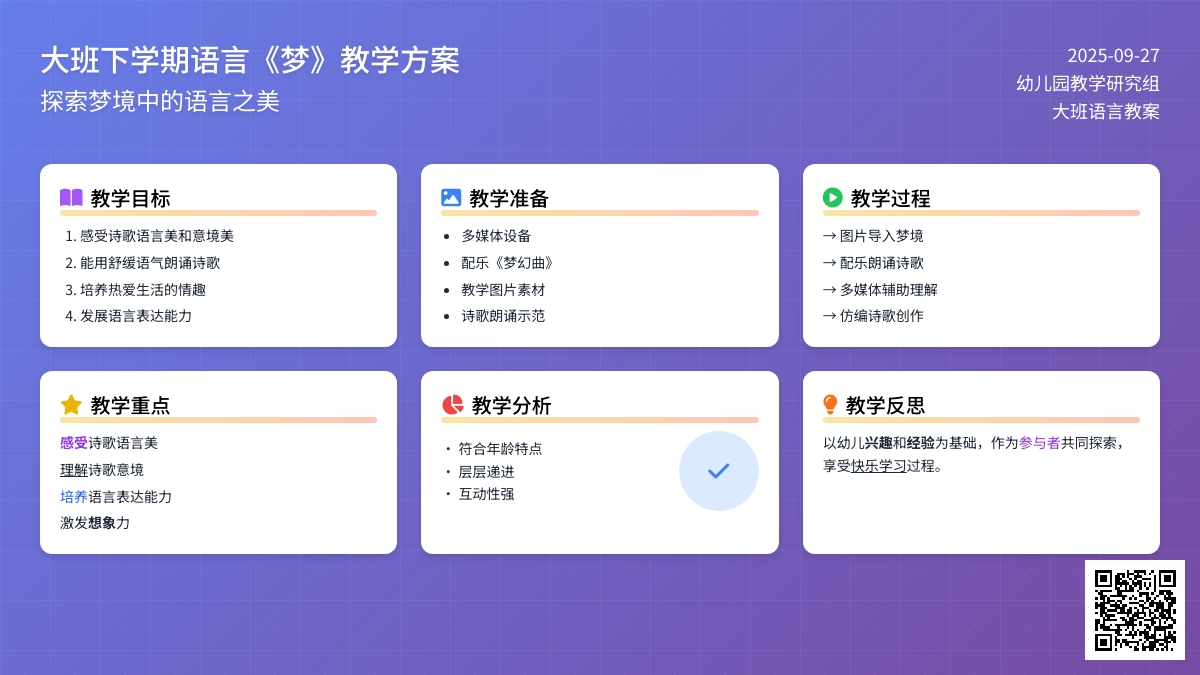Screen dimensions: 1200x675
Task: Click the underlined 理解 text
Action: pos(74,470)
